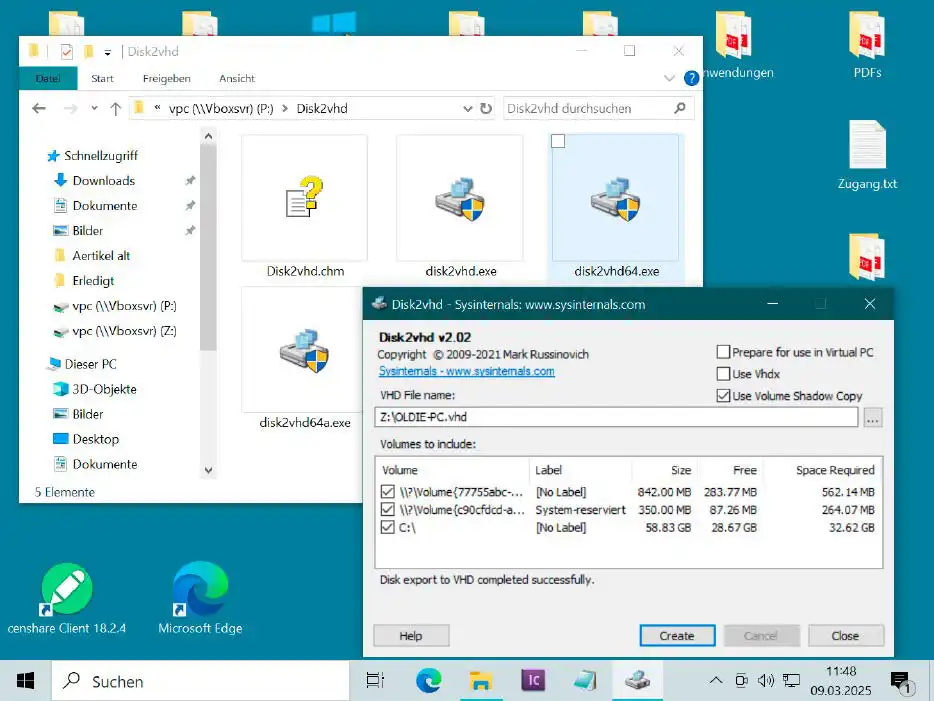Open the Sysinternals website link

(466, 371)
